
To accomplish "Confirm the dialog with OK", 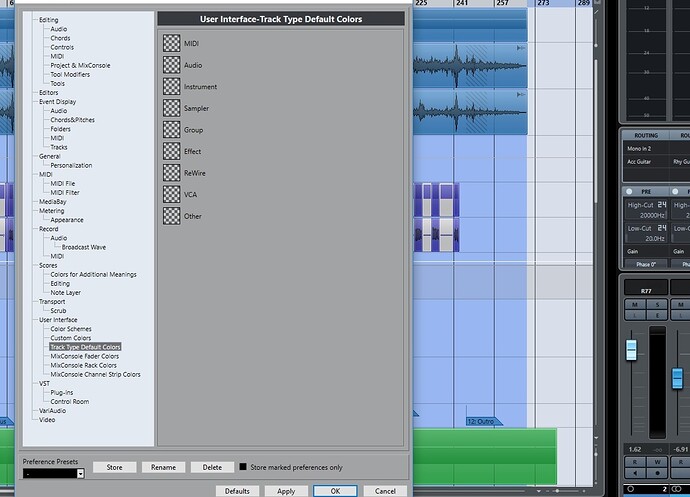I will click(x=335, y=491).
